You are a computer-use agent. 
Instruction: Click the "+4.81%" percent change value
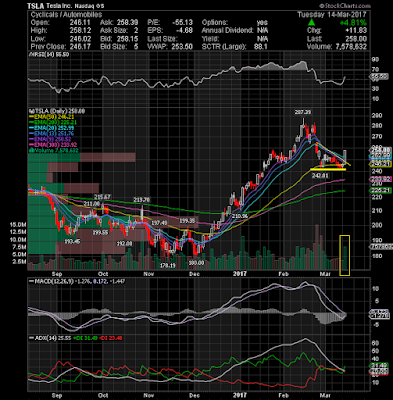353,23
